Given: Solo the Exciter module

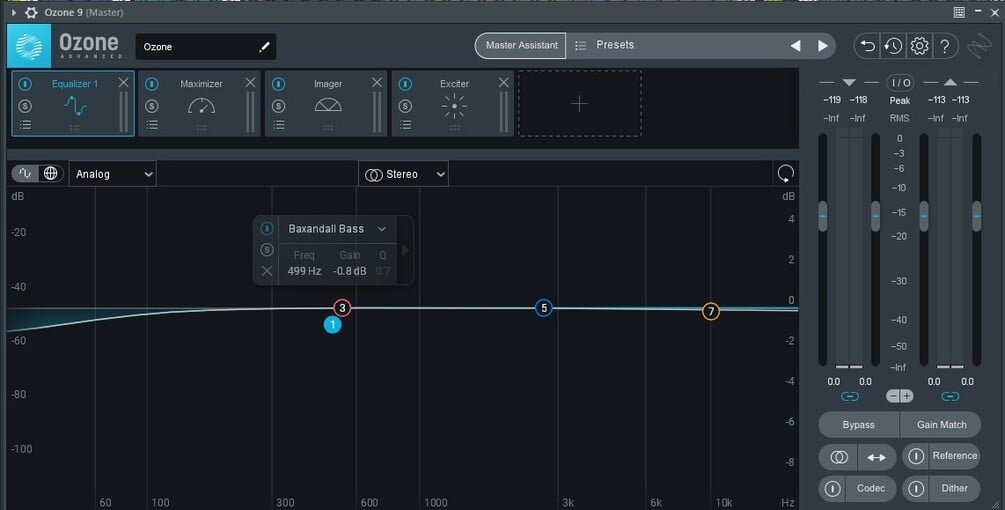Looking at the screenshot, I should click(406, 106).
